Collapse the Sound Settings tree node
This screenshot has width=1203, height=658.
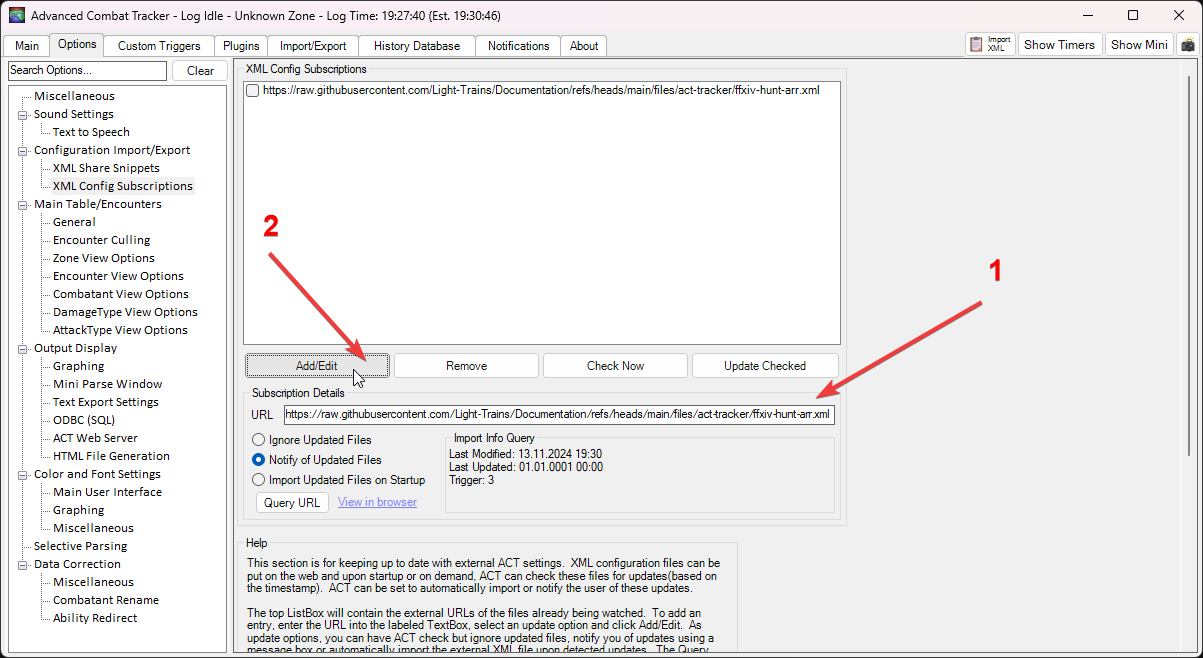23,114
